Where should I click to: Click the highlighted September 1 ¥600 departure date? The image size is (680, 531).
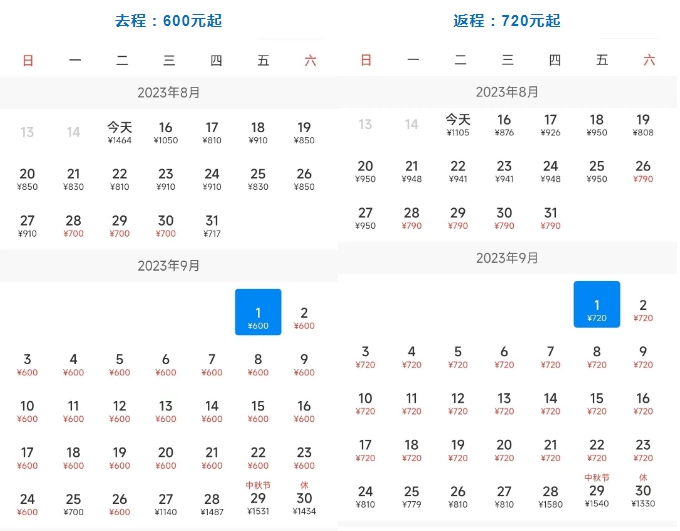[258, 312]
